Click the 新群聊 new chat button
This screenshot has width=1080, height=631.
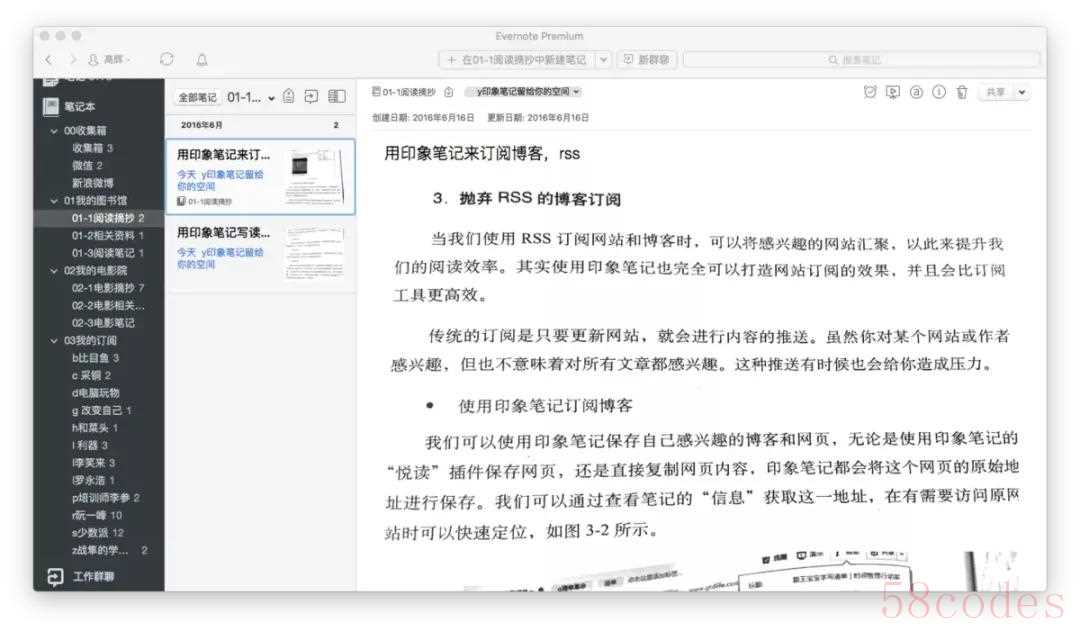[x=647, y=60]
